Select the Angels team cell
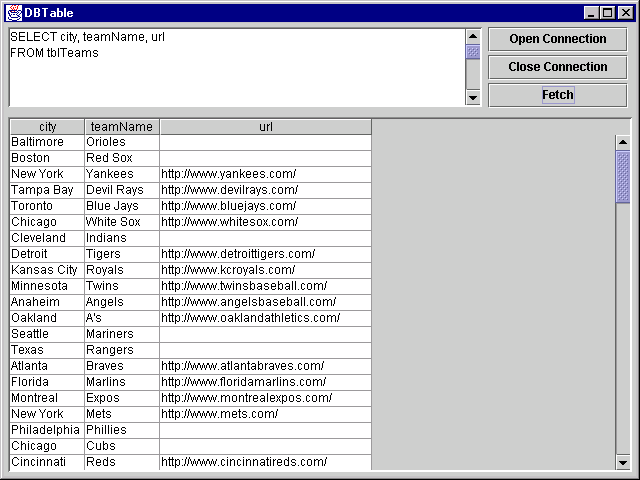 click(122, 302)
